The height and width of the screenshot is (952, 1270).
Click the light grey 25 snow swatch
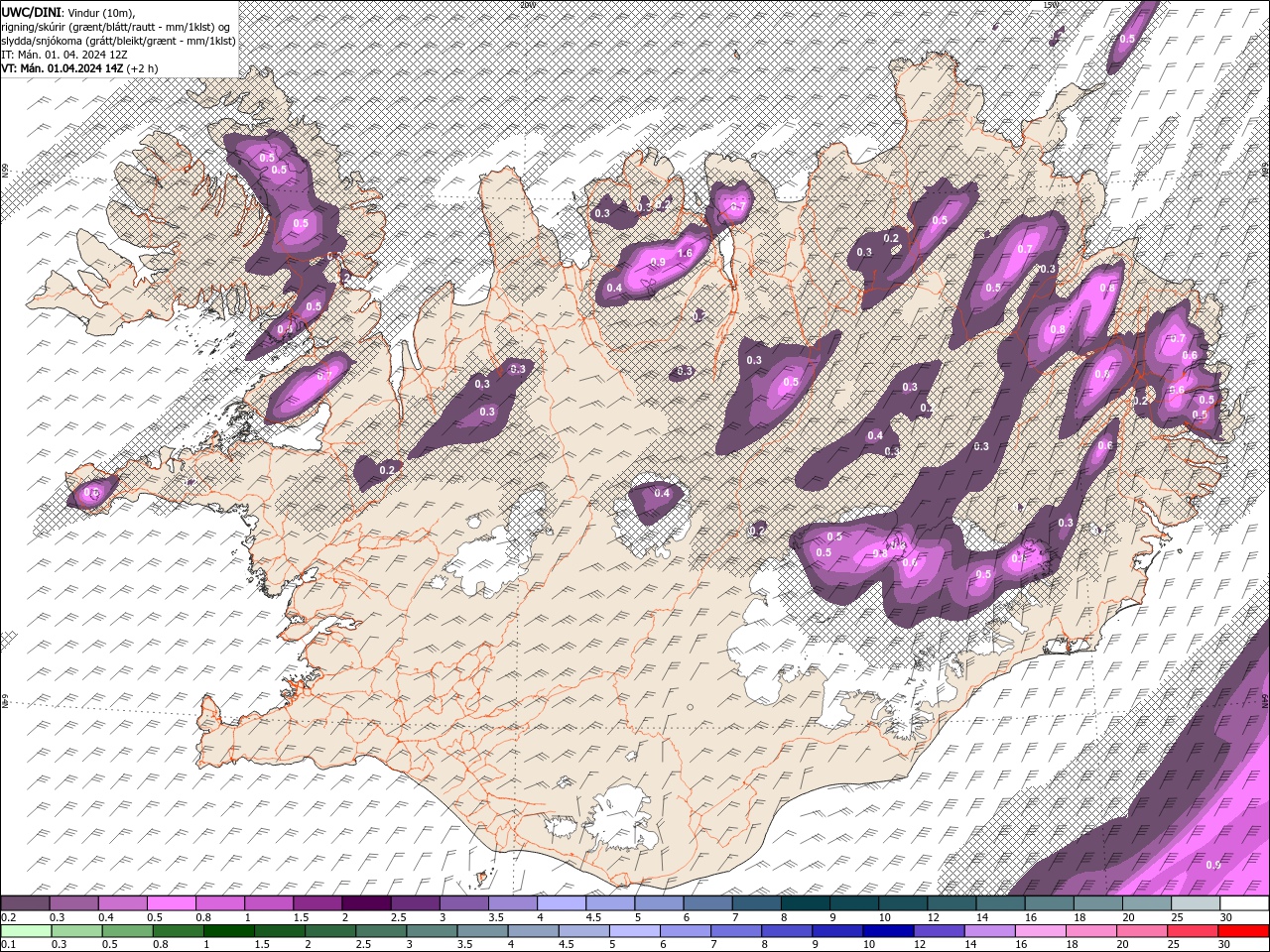[x=1196, y=903]
